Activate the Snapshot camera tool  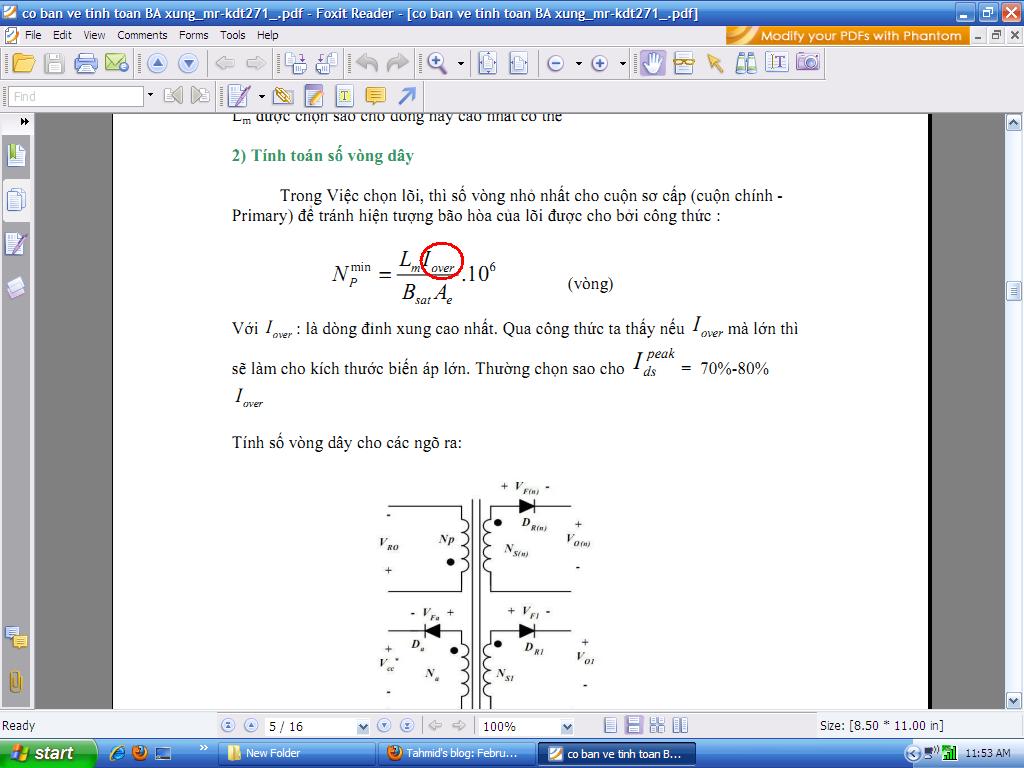point(807,63)
